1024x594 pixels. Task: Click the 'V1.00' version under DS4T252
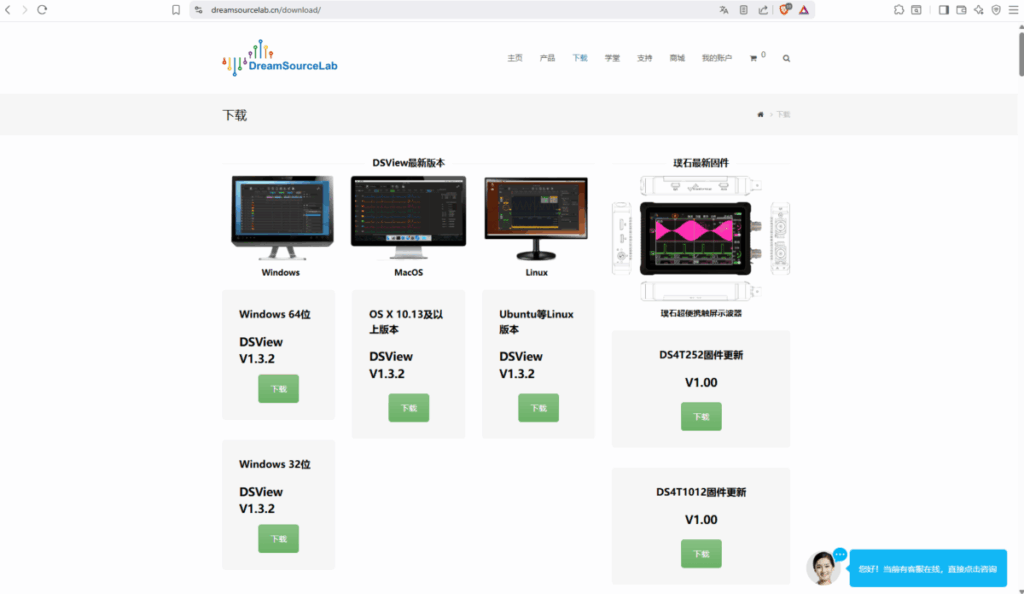701,383
